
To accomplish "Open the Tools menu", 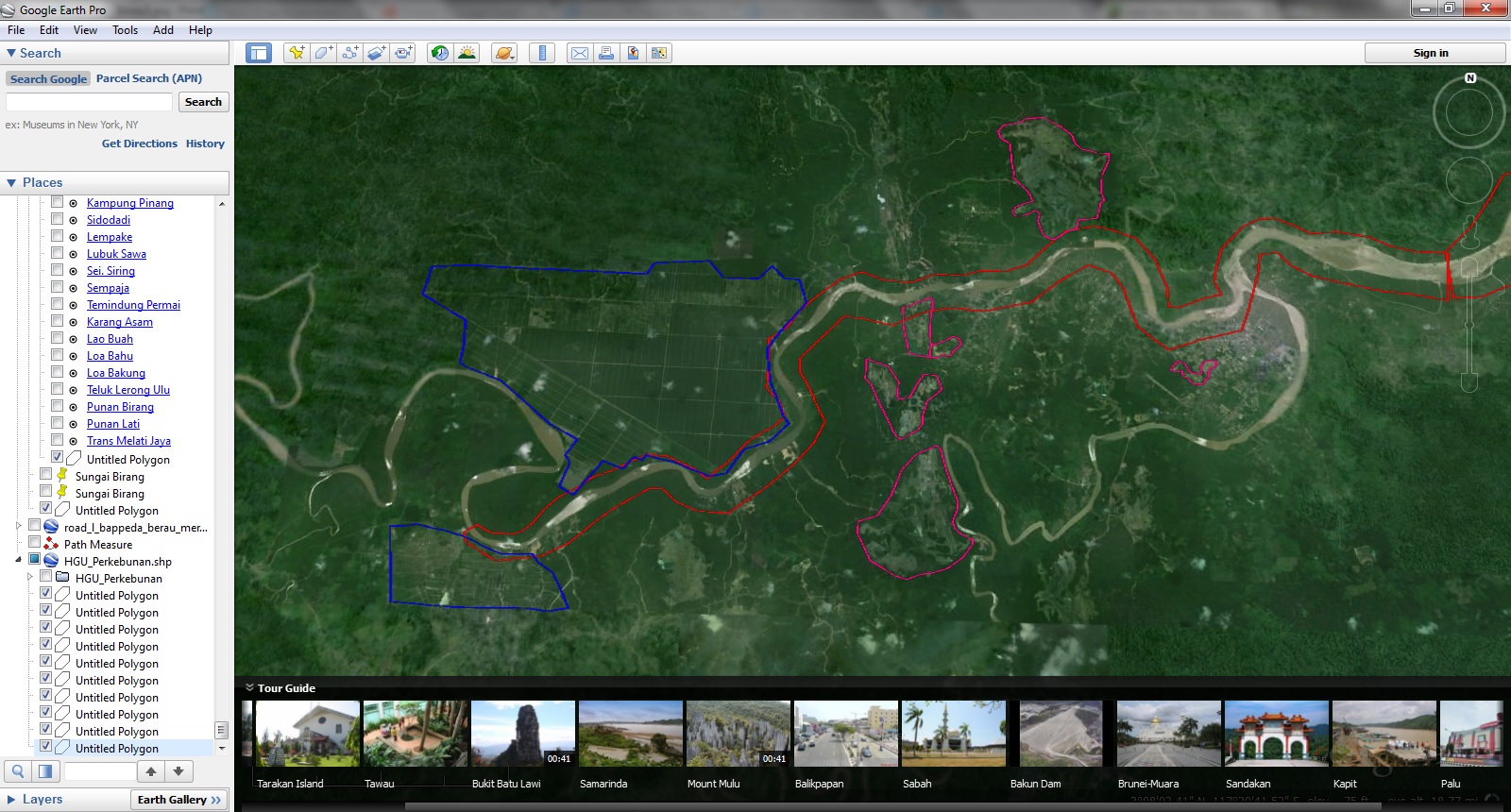I will tap(125, 30).
